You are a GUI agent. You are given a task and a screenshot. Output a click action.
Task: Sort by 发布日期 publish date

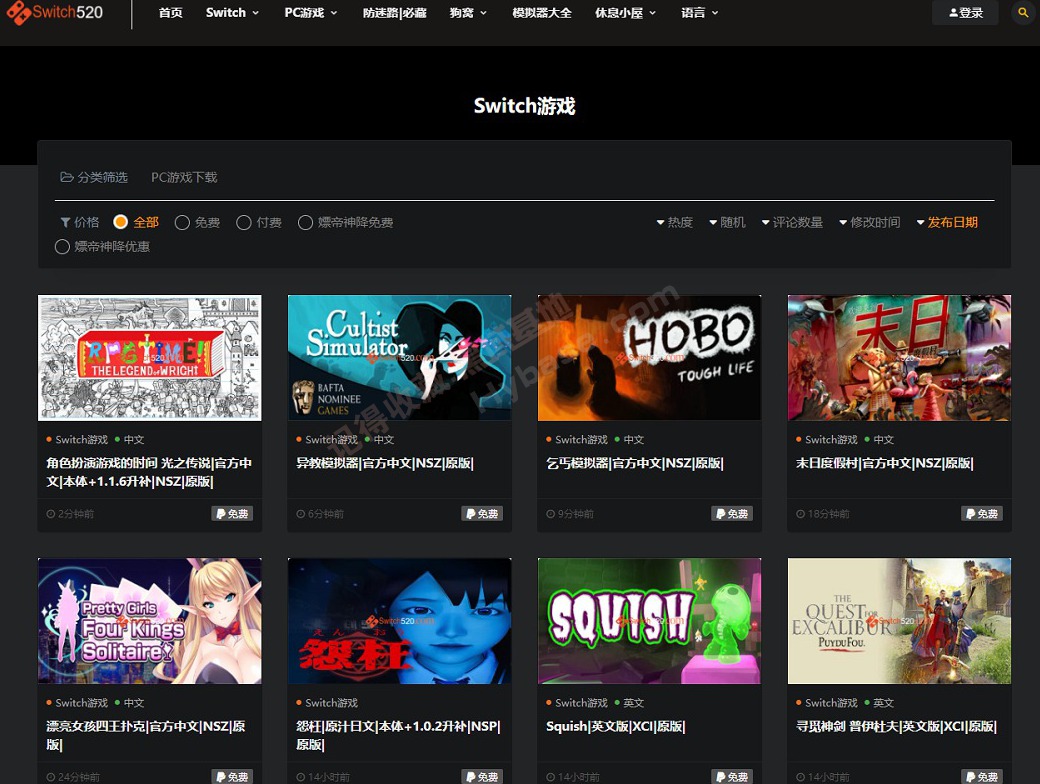pos(947,222)
